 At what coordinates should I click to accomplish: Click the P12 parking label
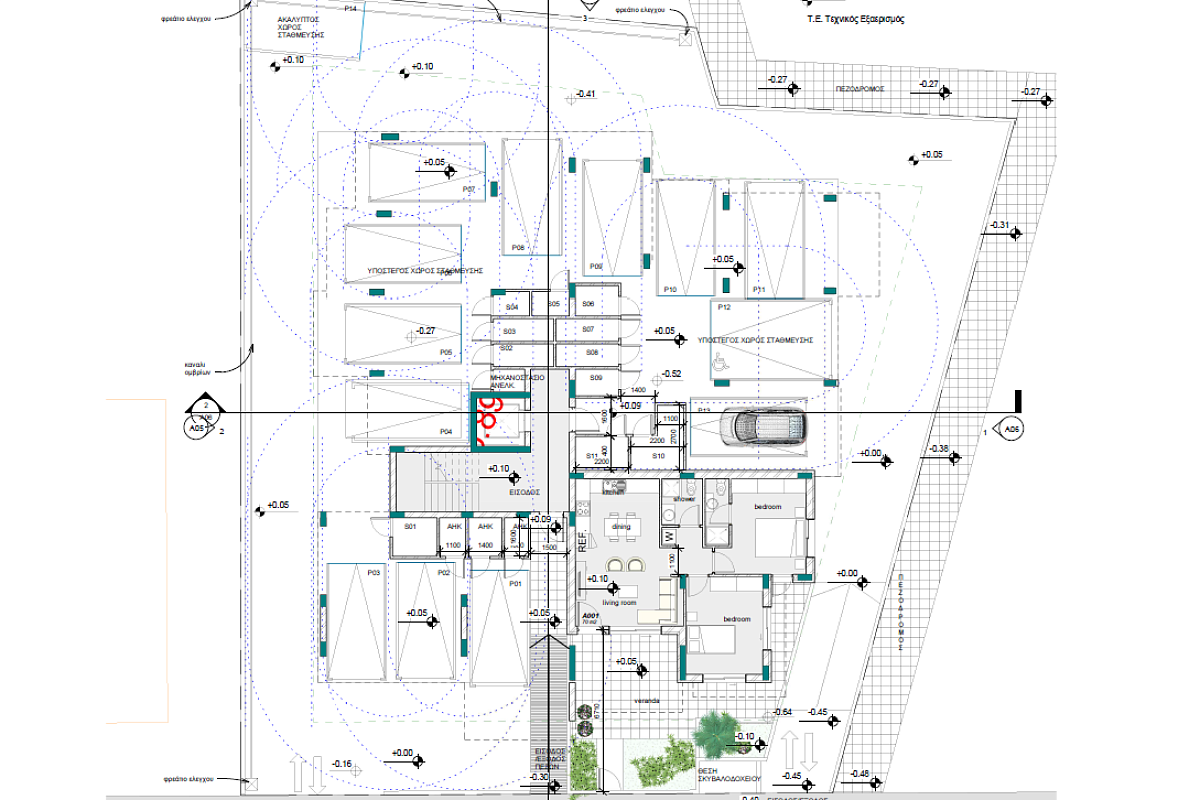coord(725,308)
